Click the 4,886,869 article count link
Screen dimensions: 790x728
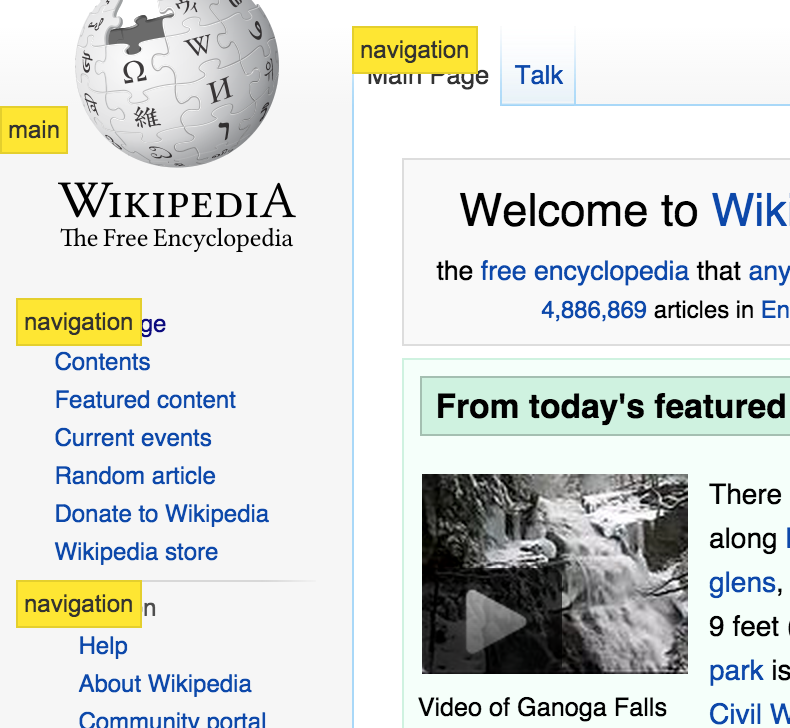[594, 310]
